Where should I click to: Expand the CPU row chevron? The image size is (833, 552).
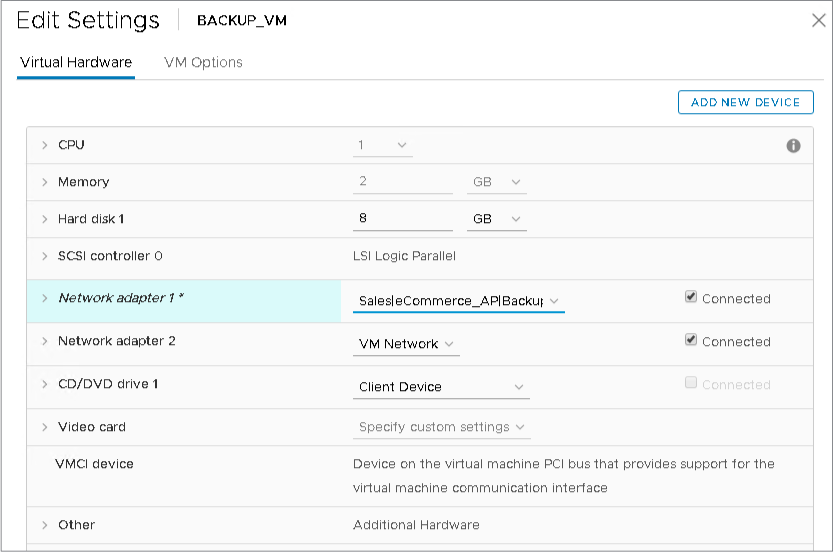45,146
